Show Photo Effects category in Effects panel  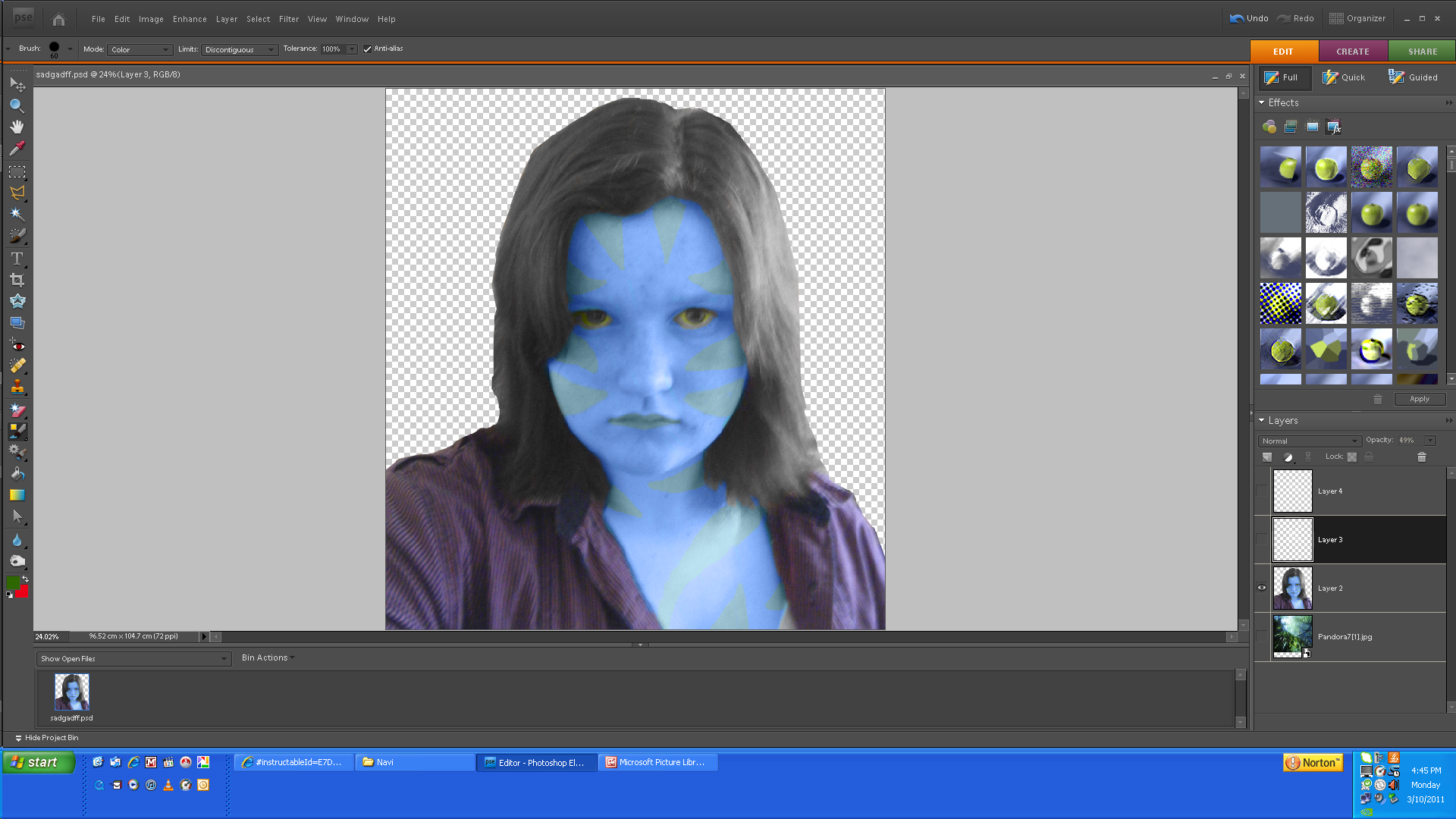[x=1313, y=127]
